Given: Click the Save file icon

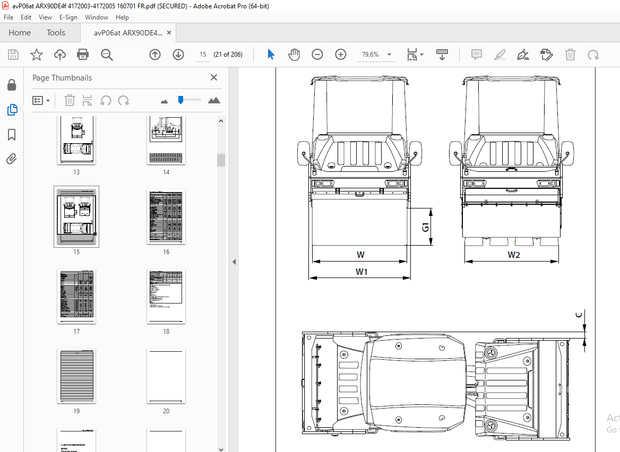Looking at the screenshot, I should point(13,55).
